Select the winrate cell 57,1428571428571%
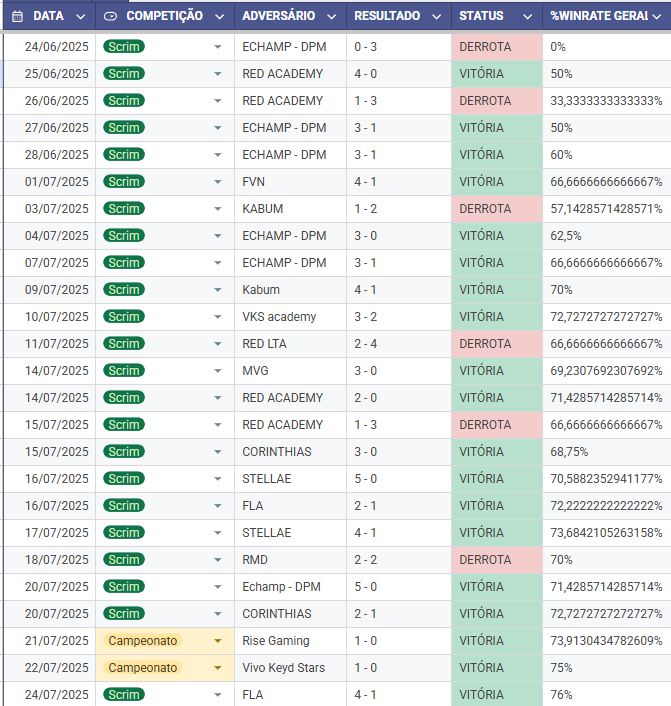 (607, 209)
